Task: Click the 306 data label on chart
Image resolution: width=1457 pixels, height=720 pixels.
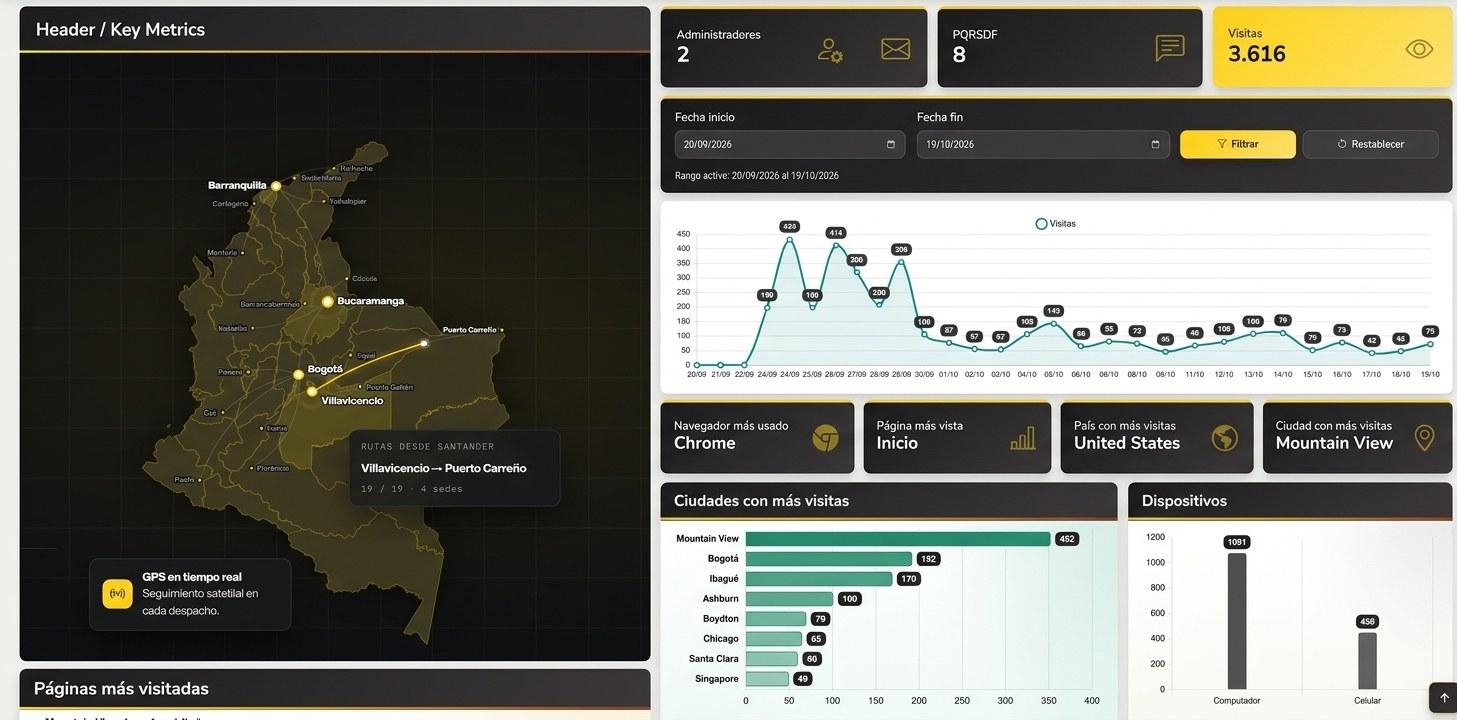Action: point(901,249)
